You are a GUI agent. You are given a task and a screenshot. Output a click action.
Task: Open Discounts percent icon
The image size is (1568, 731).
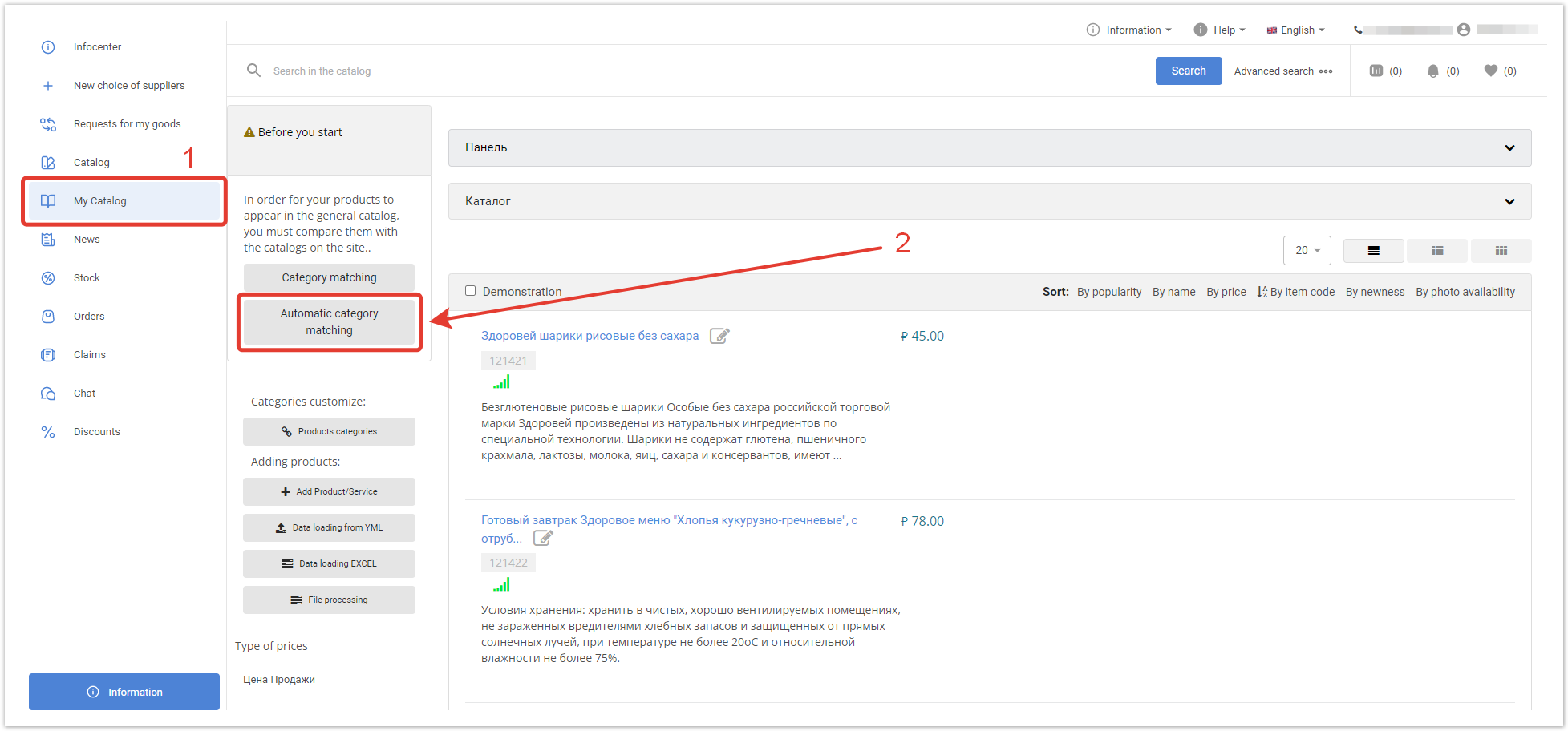[x=48, y=432]
